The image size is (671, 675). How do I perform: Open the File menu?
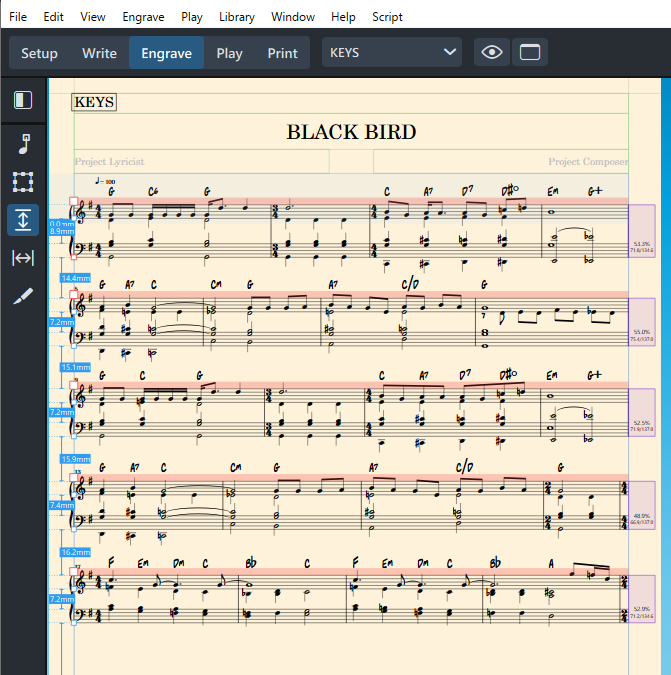coord(18,17)
